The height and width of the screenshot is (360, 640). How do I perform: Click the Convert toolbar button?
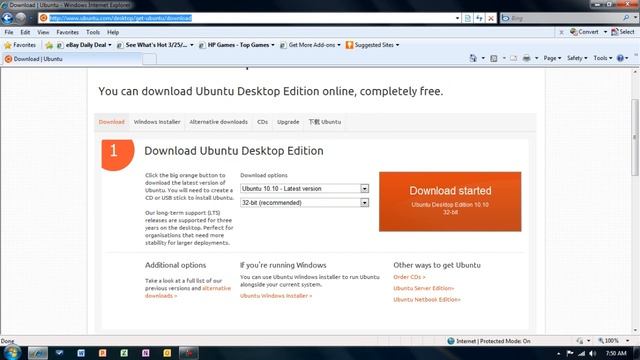[x=585, y=32]
